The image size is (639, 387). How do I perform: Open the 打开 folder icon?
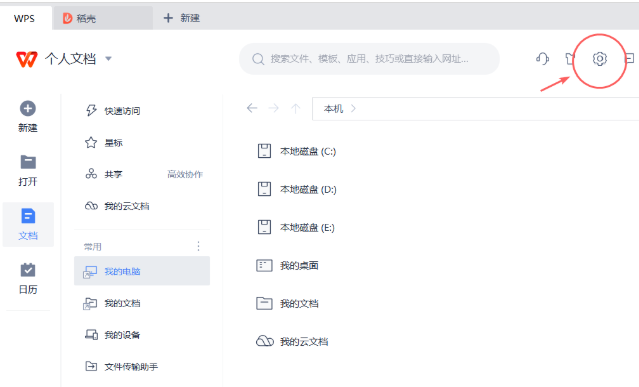click(28, 162)
